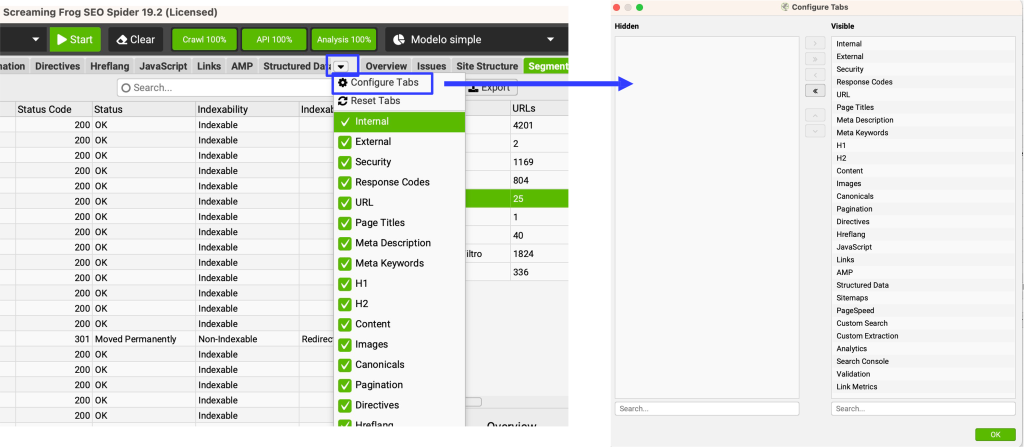Image resolution: width=1024 pixels, height=447 pixels.
Task: Toggle the Security tab checkbox
Action: click(x=344, y=162)
